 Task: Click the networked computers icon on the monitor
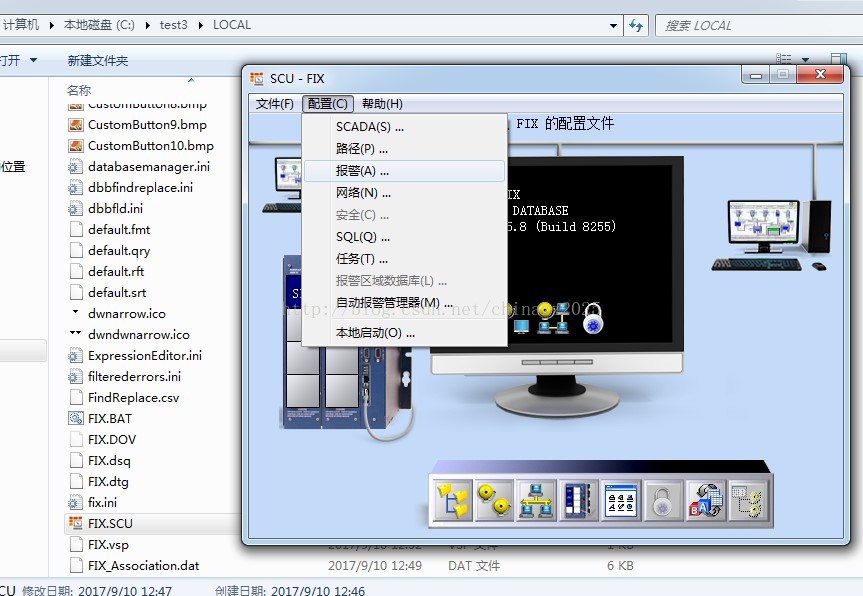click(554, 319)
